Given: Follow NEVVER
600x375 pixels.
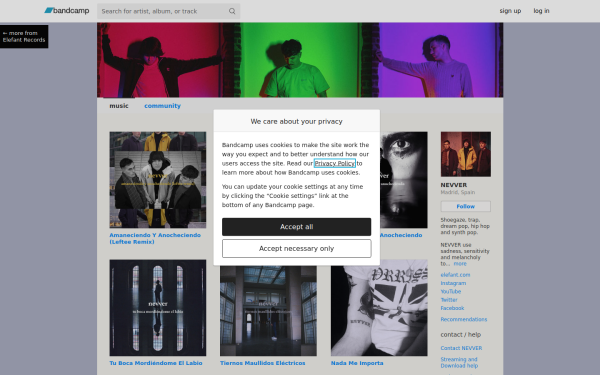Looking at the screenshot, I should point(466,206).
